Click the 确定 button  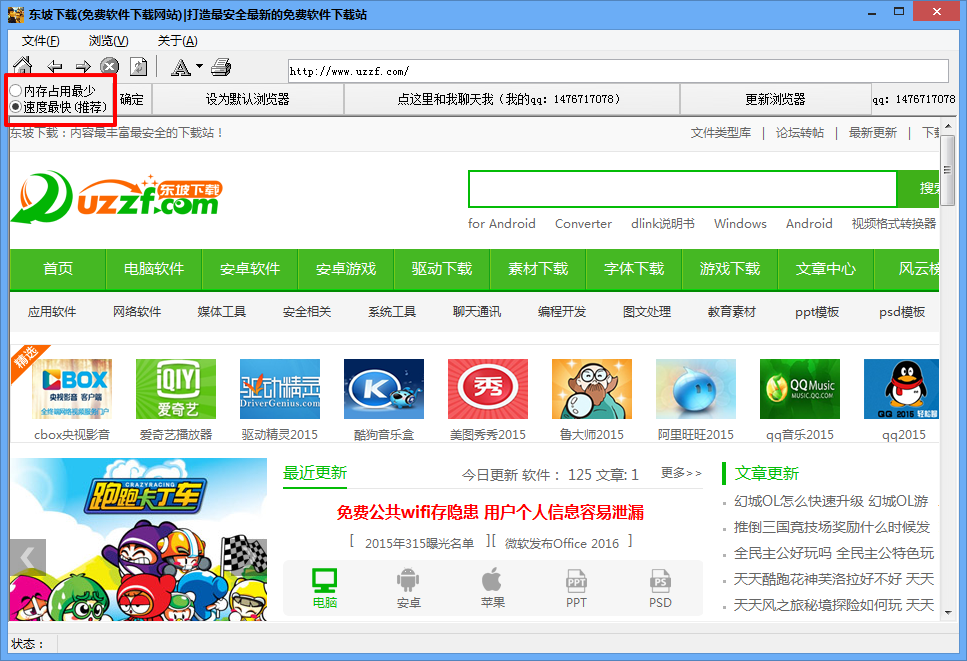pyautogui.click(x=132, y=99)
